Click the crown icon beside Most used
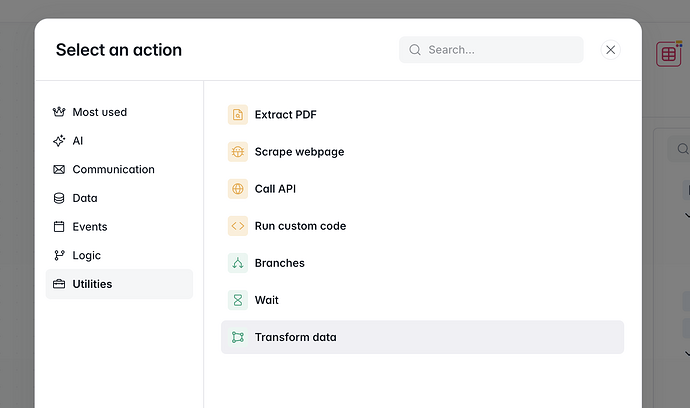Image resolution: width=690 pixels, height=408 pixels. 59,112
